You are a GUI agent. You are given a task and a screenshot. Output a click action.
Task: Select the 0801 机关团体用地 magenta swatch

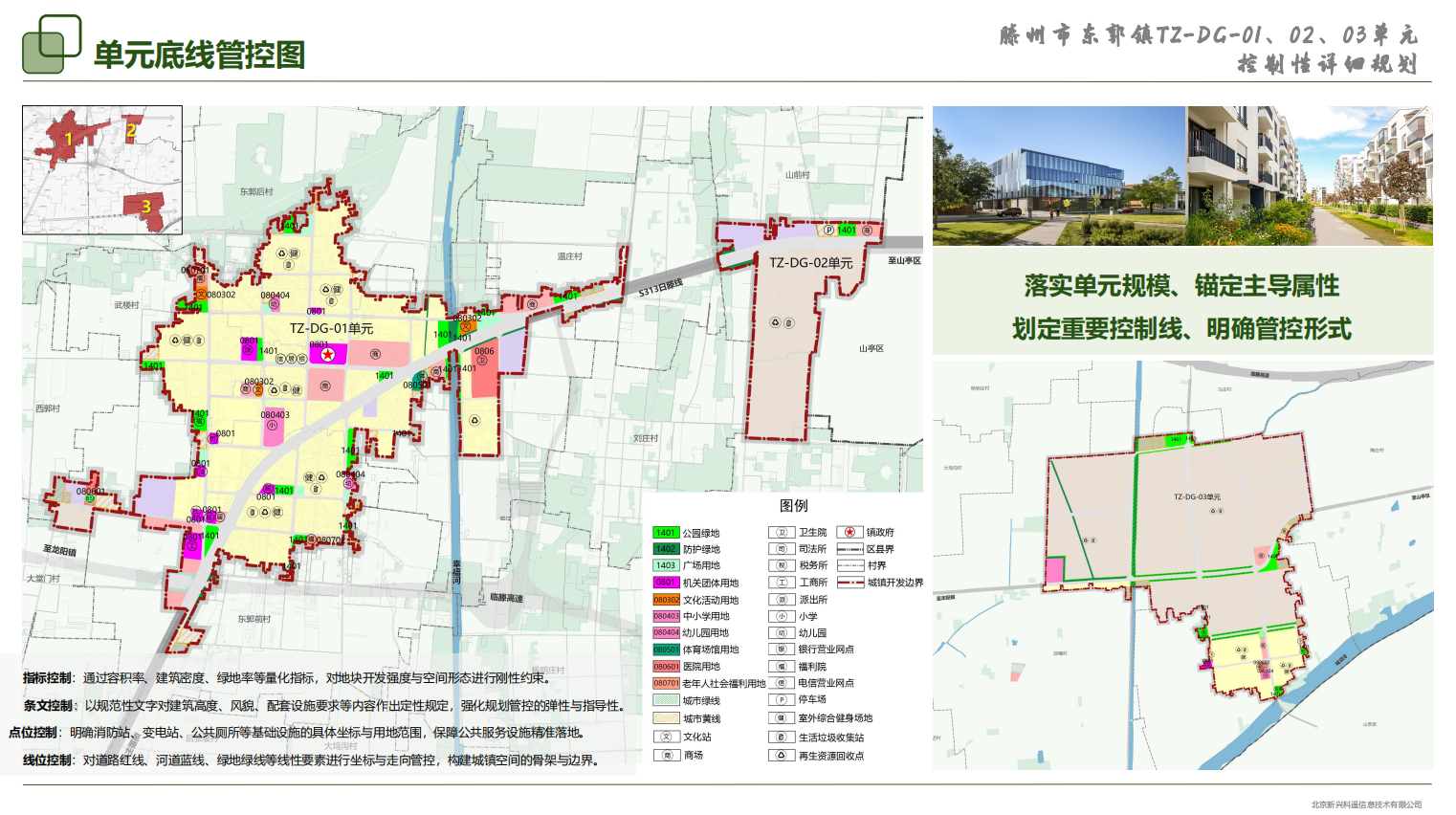pyautogui.click(x=666, y=583)
